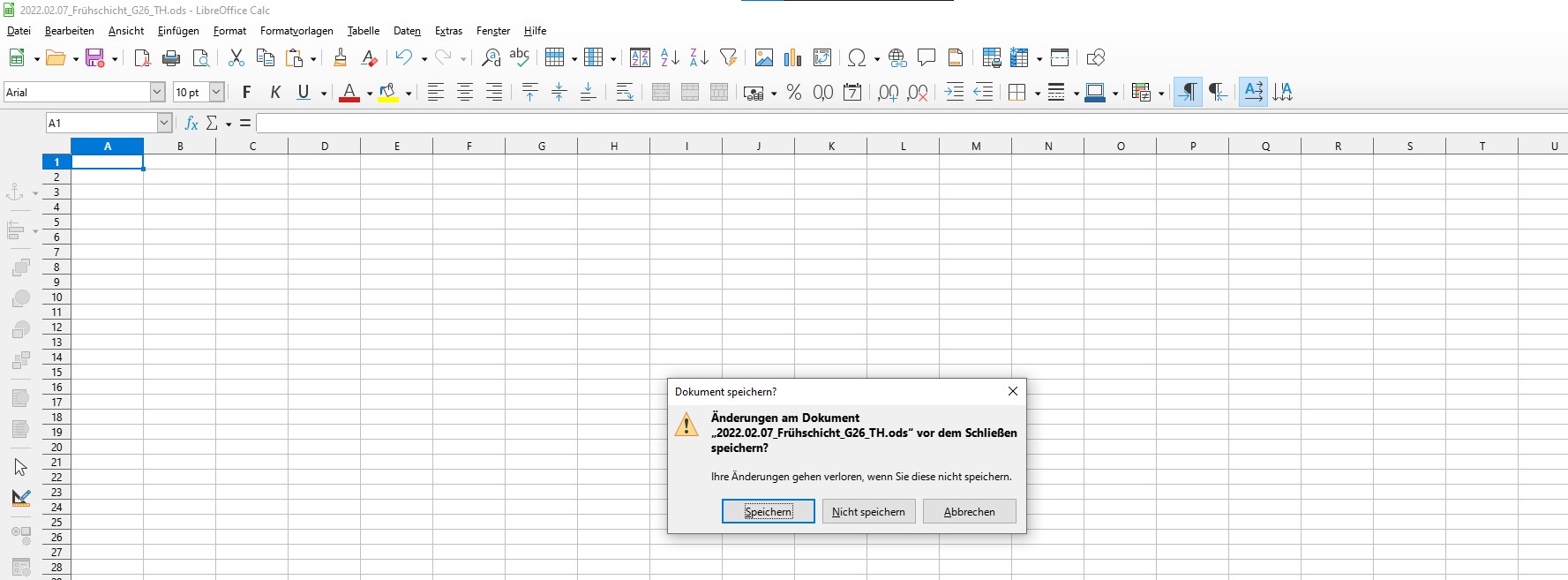Click the yellow highlighting color swatch

(x=387, y=93)
